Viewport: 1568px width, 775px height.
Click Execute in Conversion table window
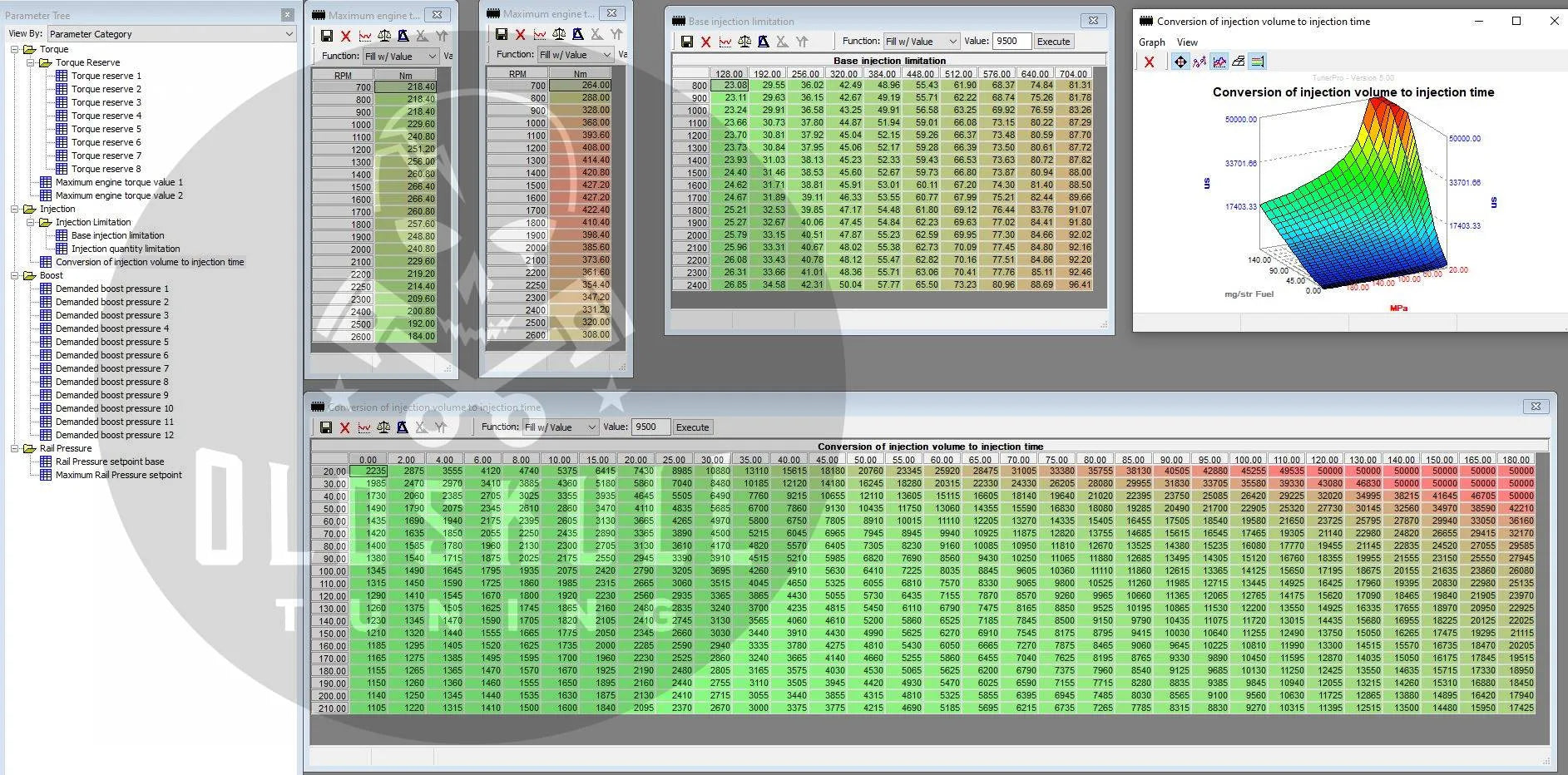(x=693, y=427)
